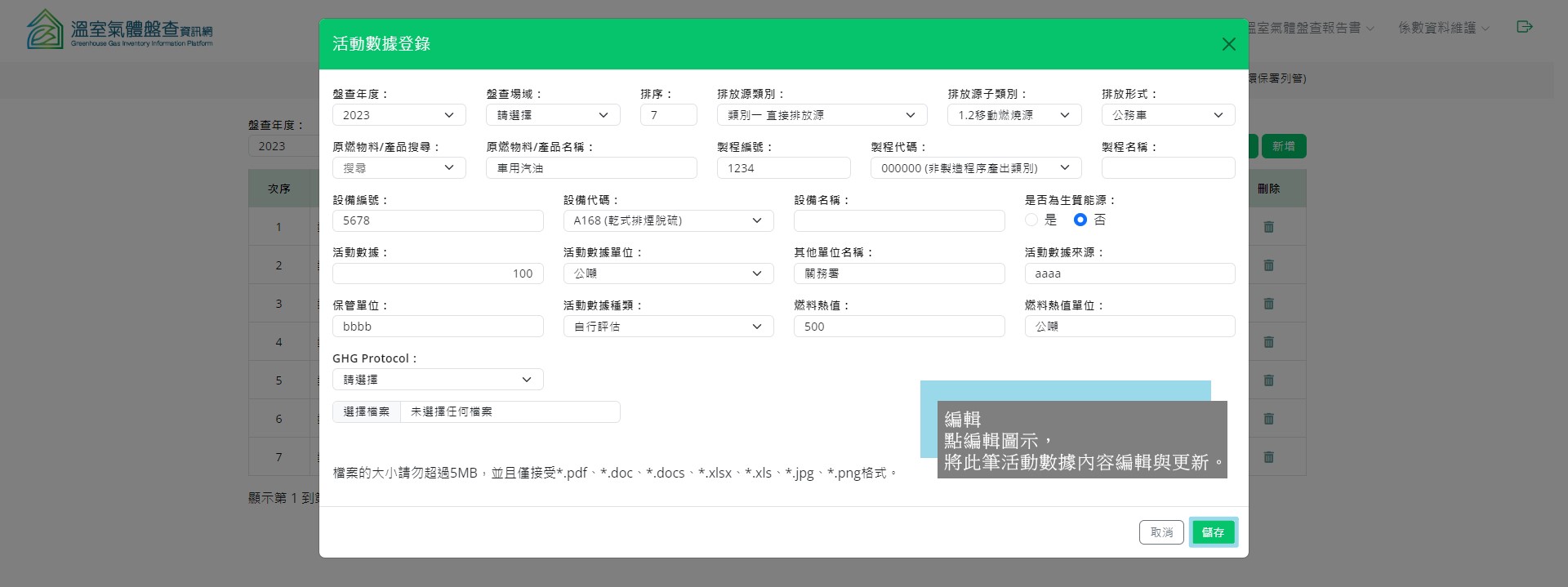Click the 選擇檔案 file chooser button
Image resolution: width=1568 pixels, height=587 pixels.
367,411
